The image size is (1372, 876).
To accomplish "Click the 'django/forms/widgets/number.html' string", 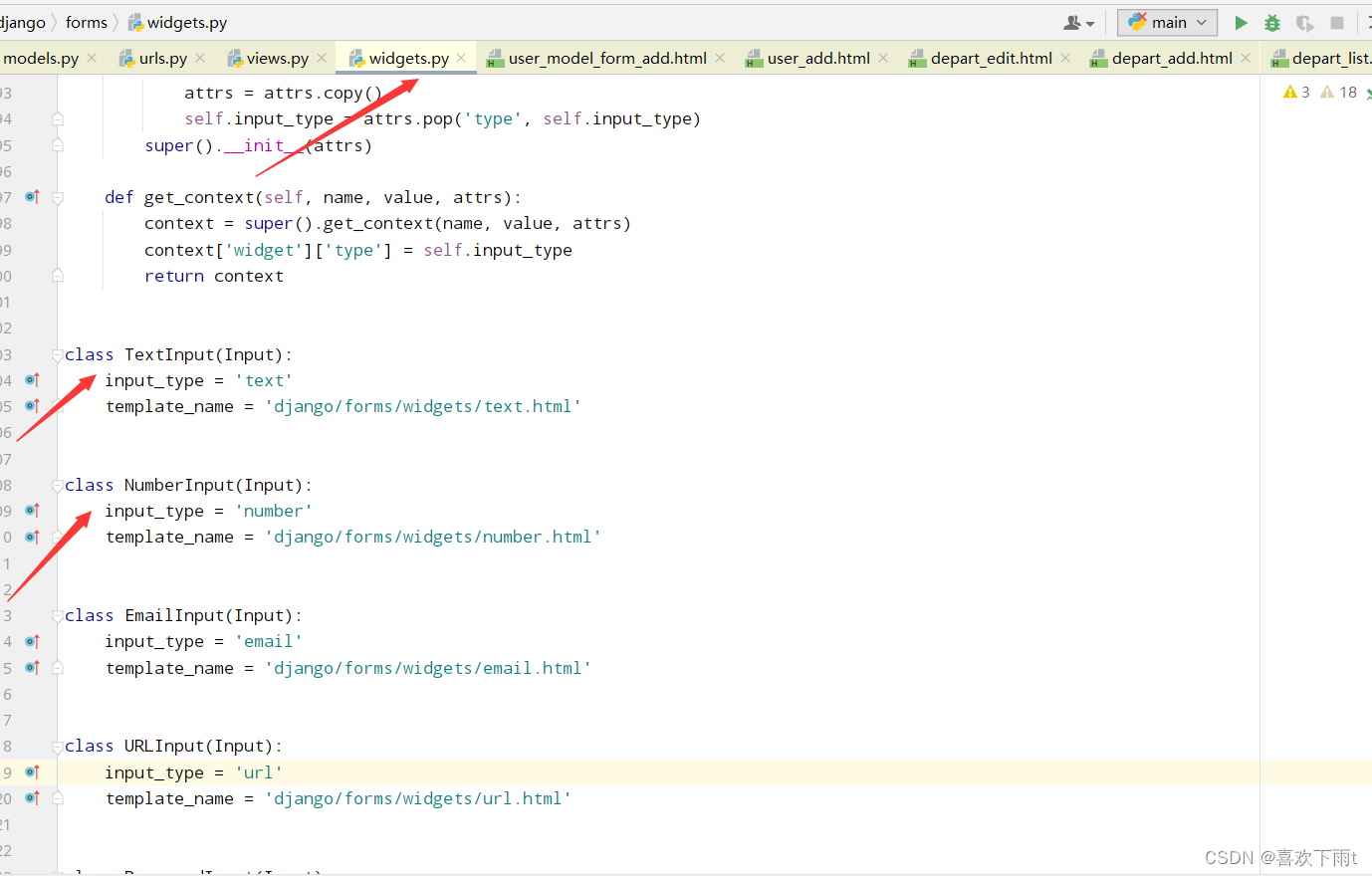I will [433, 537].
